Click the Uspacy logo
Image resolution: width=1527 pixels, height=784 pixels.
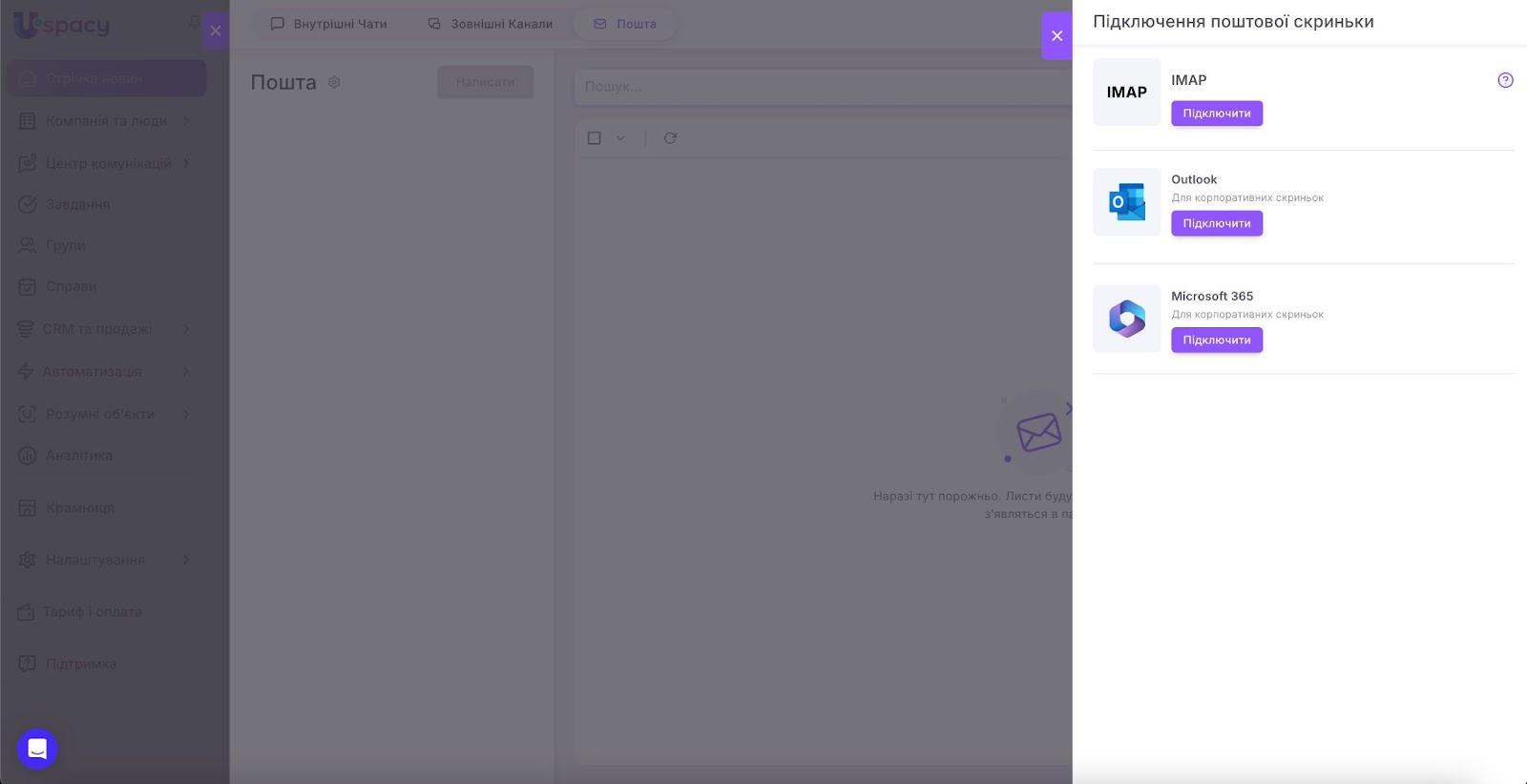pos(61,26)
